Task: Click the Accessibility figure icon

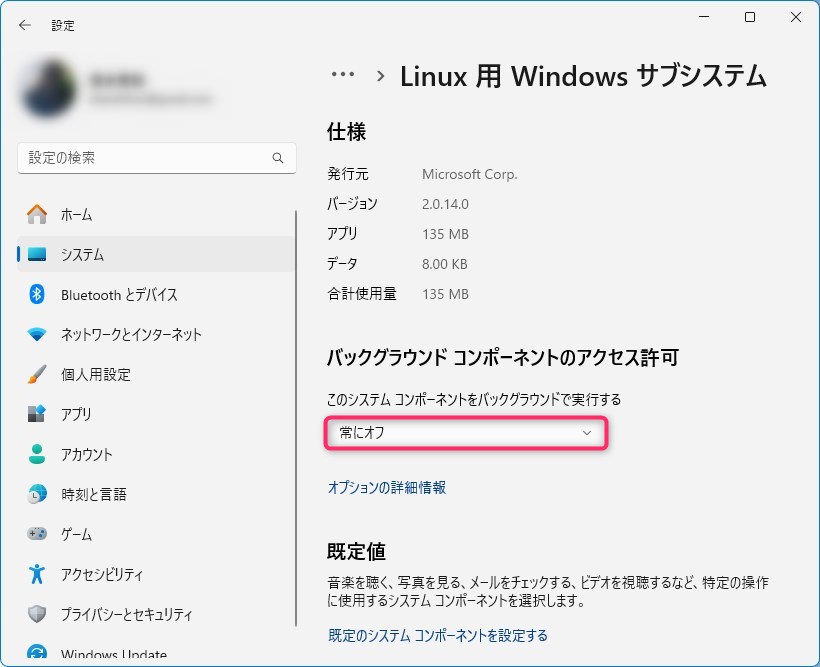Action: pos(37,574)
